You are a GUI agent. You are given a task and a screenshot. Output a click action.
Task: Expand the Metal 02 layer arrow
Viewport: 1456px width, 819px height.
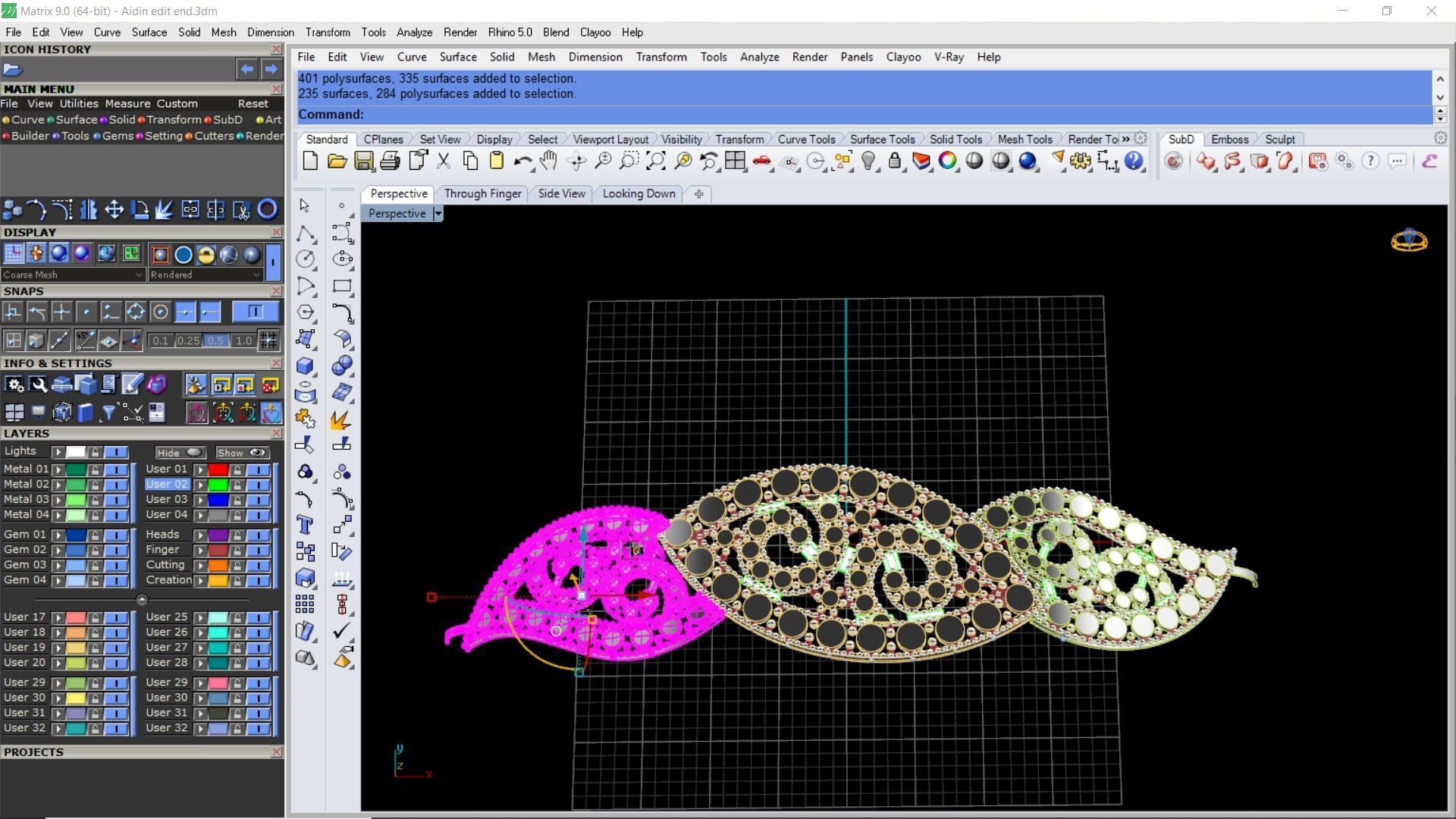point(58,485)
